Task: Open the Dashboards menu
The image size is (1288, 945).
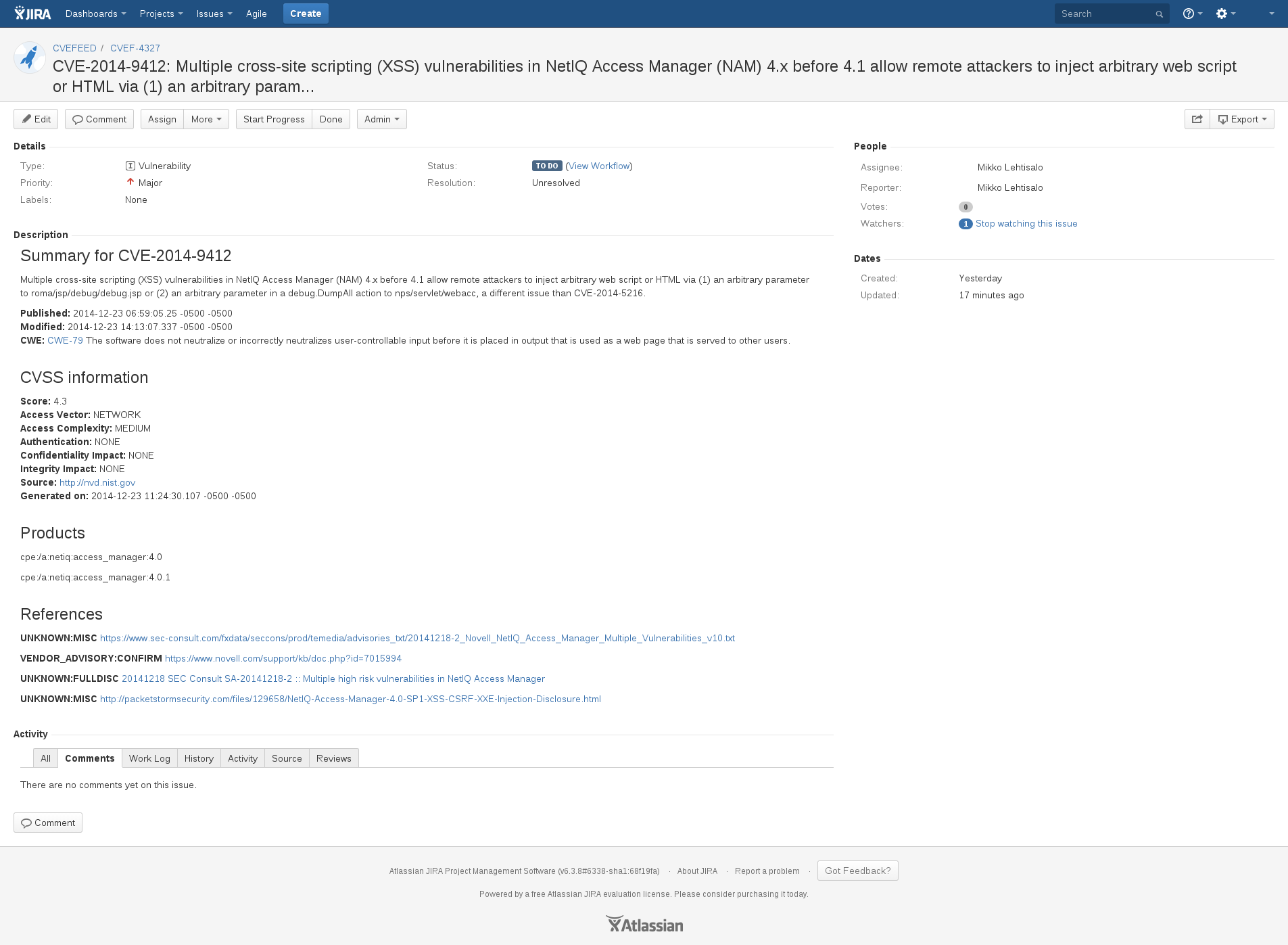Action: click(95, 14)
